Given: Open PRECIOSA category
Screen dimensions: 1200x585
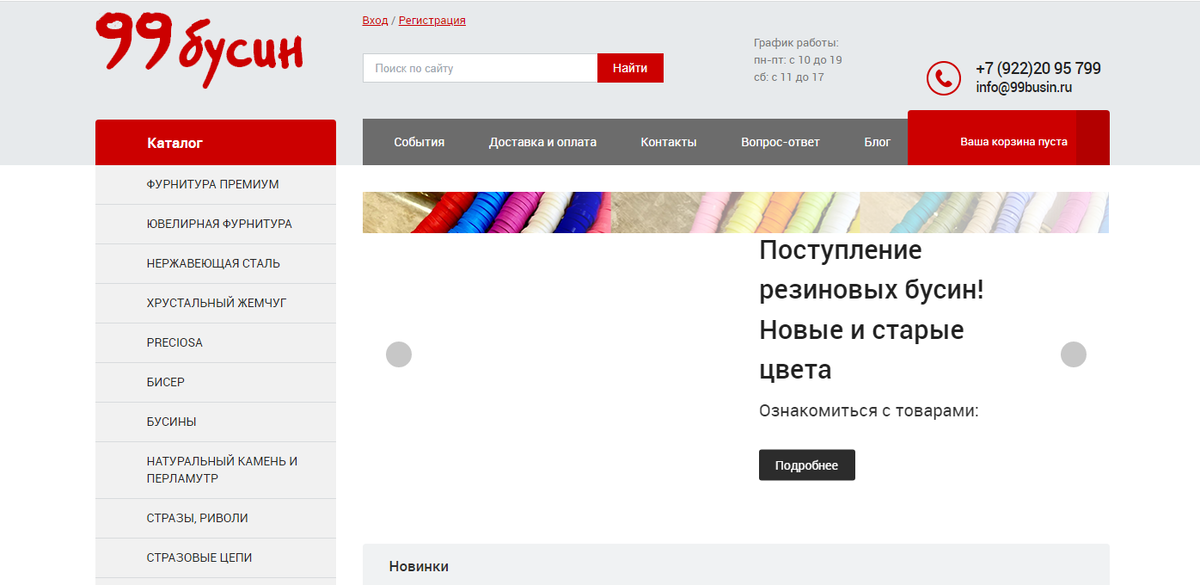Looking at the screenshot, I should tap(215, 343).
